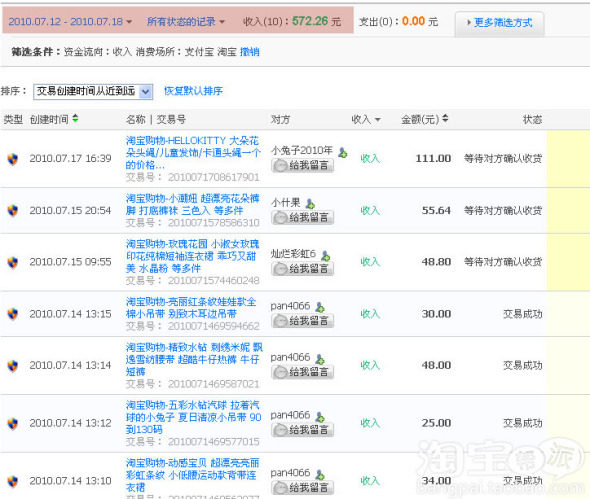Click 恢复默认排序 link

click(x=193, y=91)
